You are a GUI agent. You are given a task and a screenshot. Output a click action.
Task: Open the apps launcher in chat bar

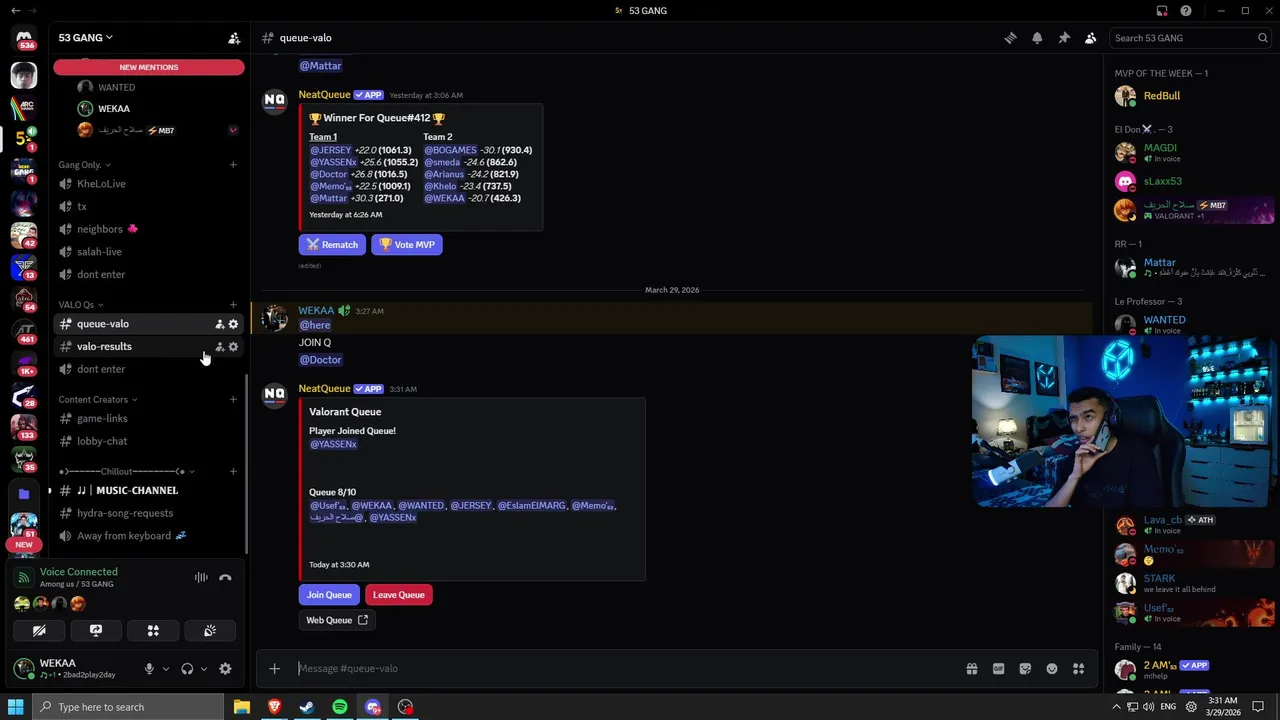[x=1078, y=669]
